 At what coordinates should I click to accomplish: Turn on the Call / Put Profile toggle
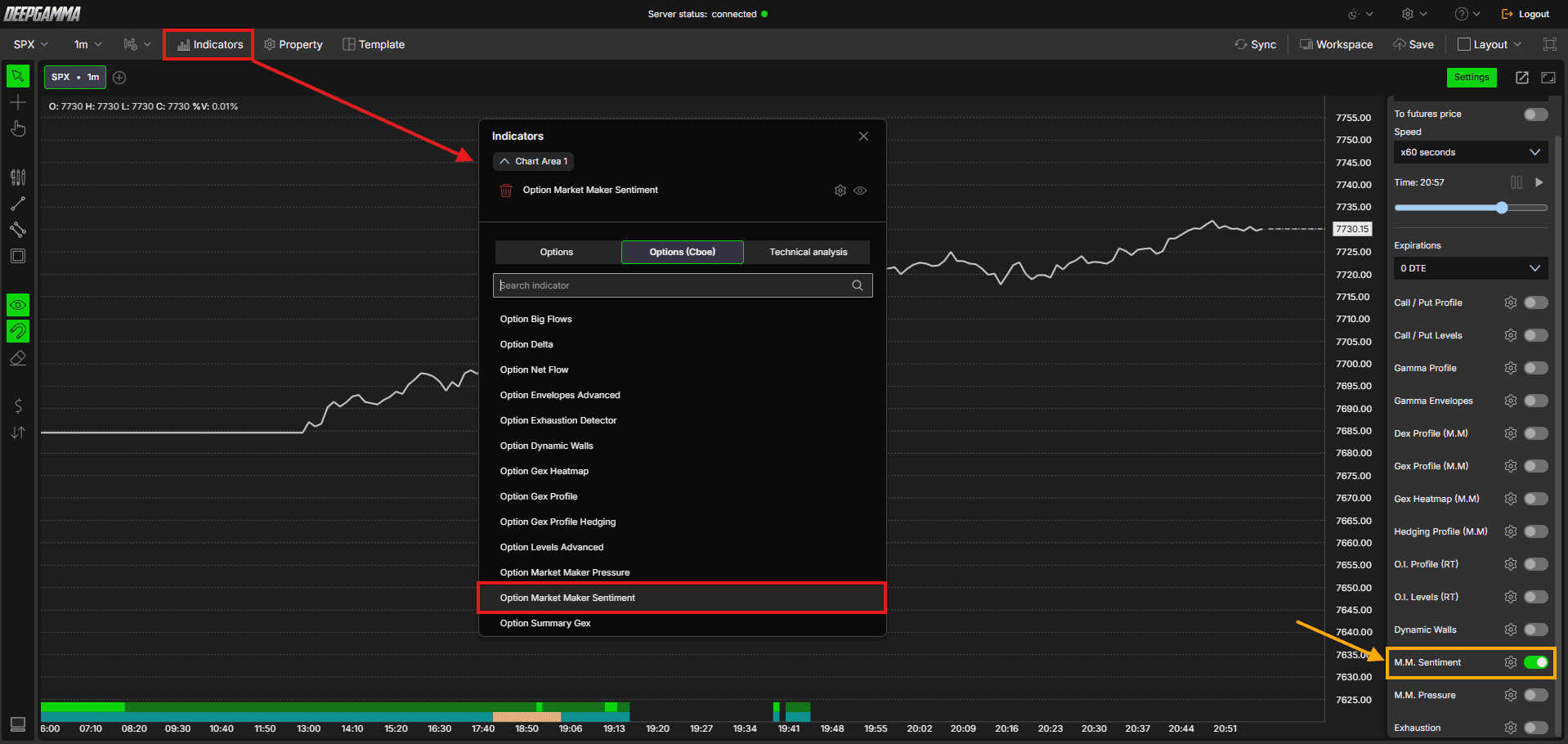click(x=1536, y=303)
